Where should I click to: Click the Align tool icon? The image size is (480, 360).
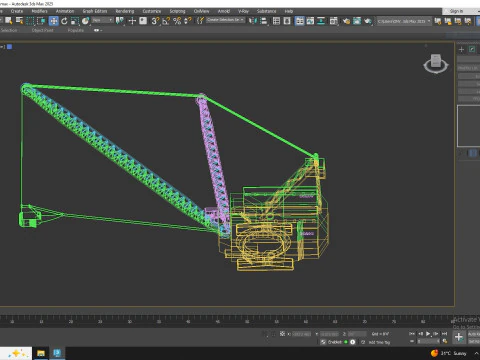[264, 21]
